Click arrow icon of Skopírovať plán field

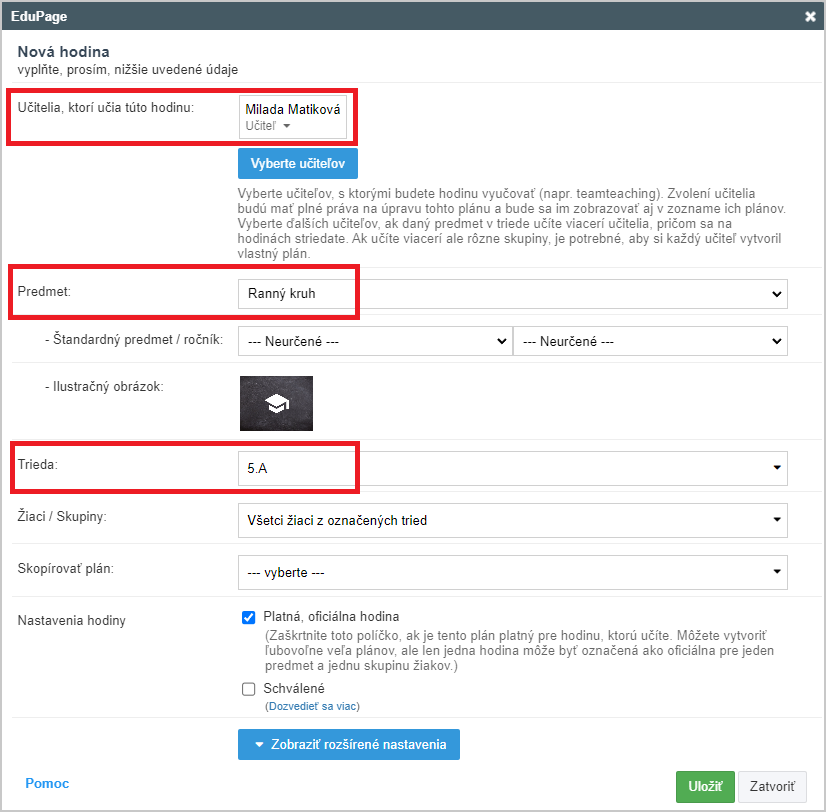pyautogui.click(x=776, y=572)
